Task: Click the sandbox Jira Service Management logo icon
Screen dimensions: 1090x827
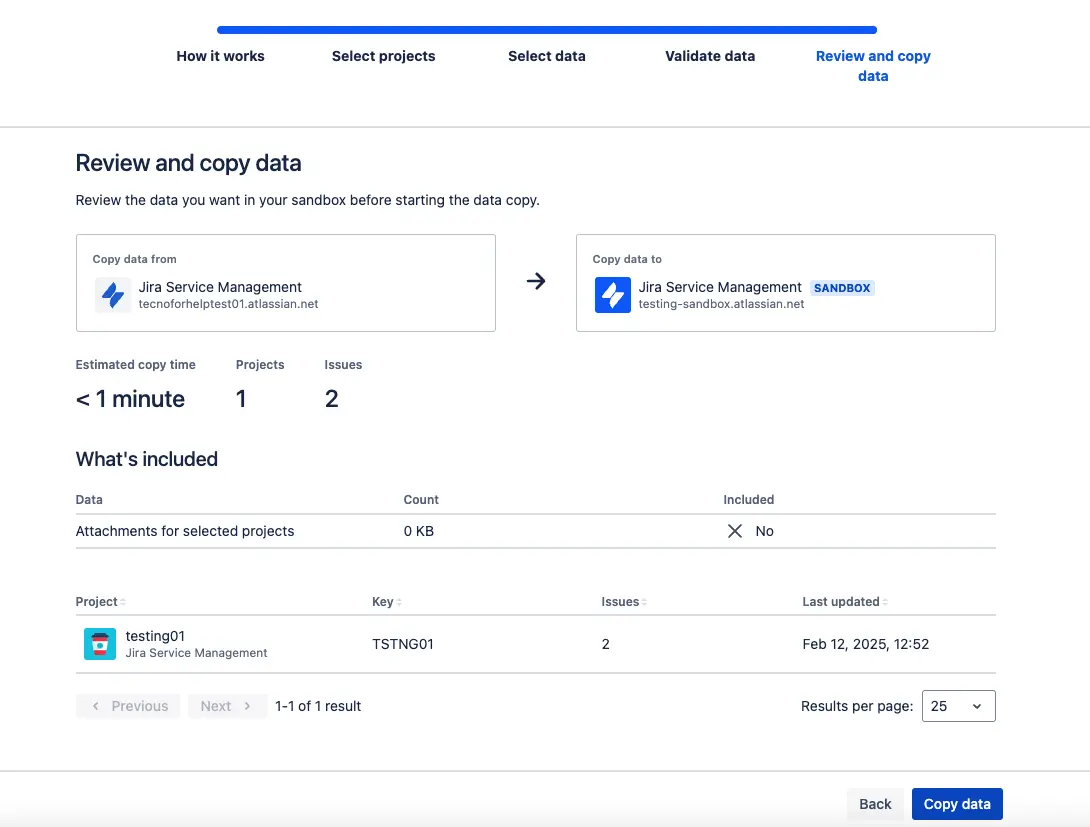Action: coord(612,295)
